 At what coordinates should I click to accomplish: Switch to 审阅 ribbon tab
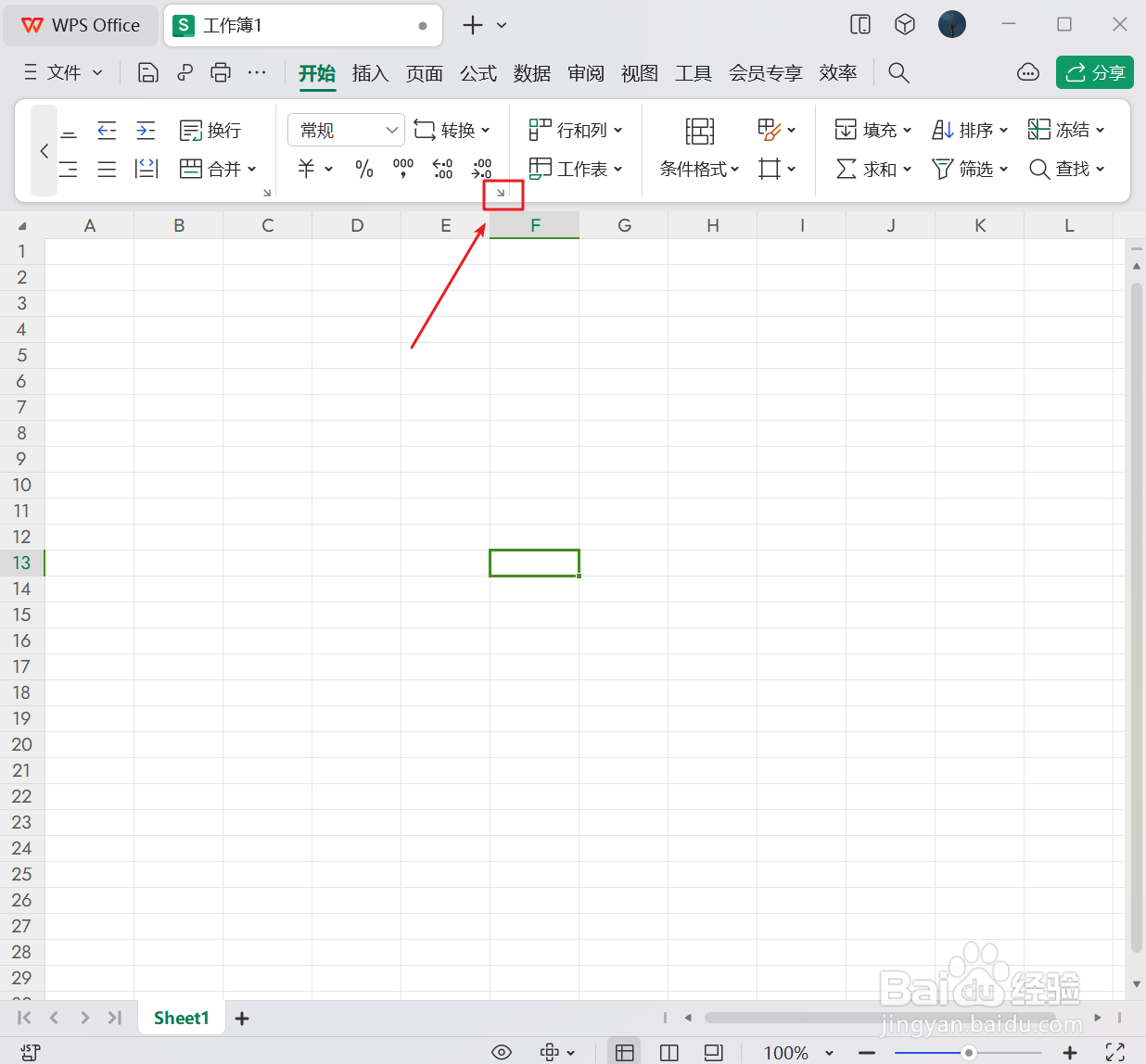click(x=585, y=72)
